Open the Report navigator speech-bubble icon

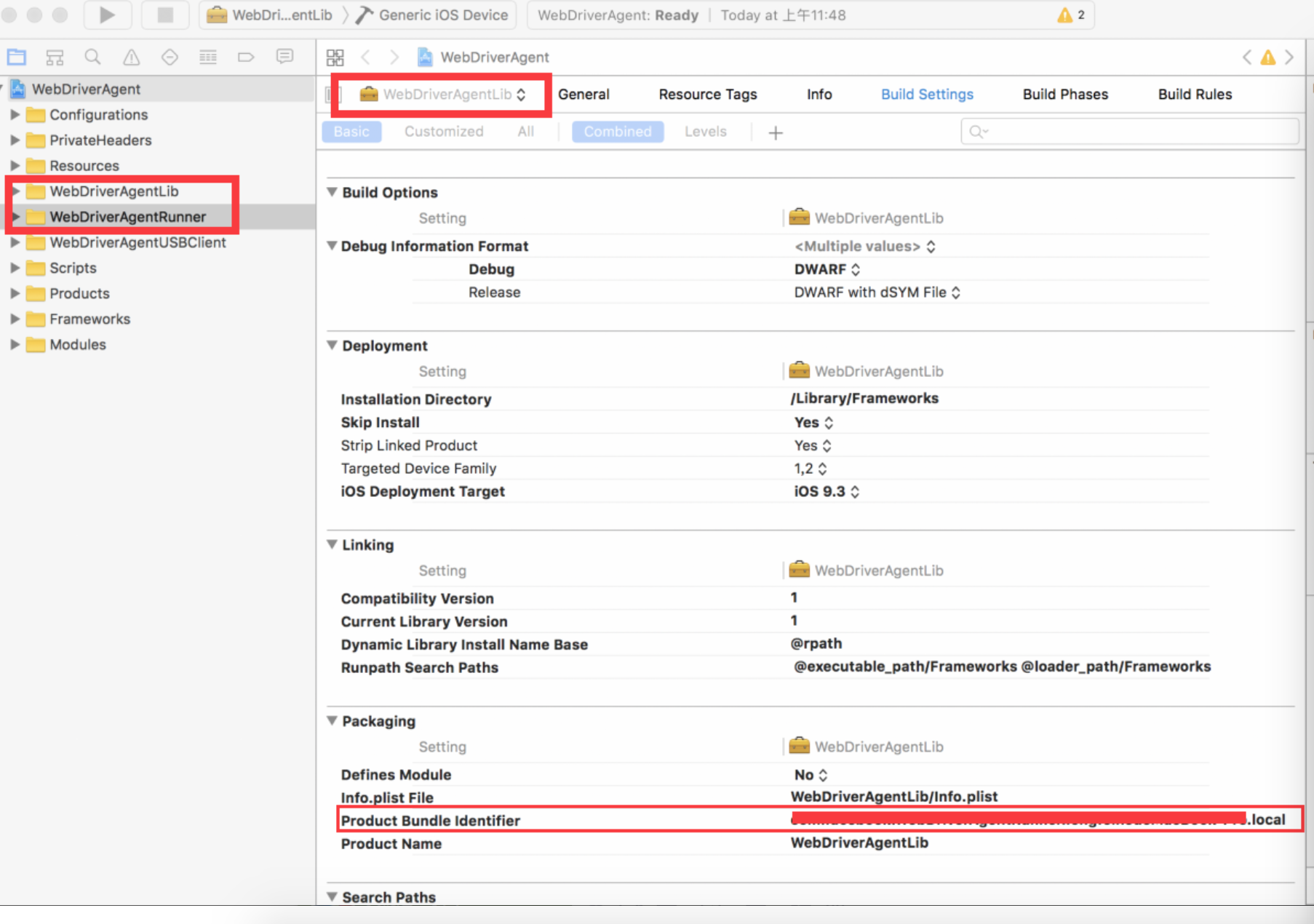click(x=284, y=57)
